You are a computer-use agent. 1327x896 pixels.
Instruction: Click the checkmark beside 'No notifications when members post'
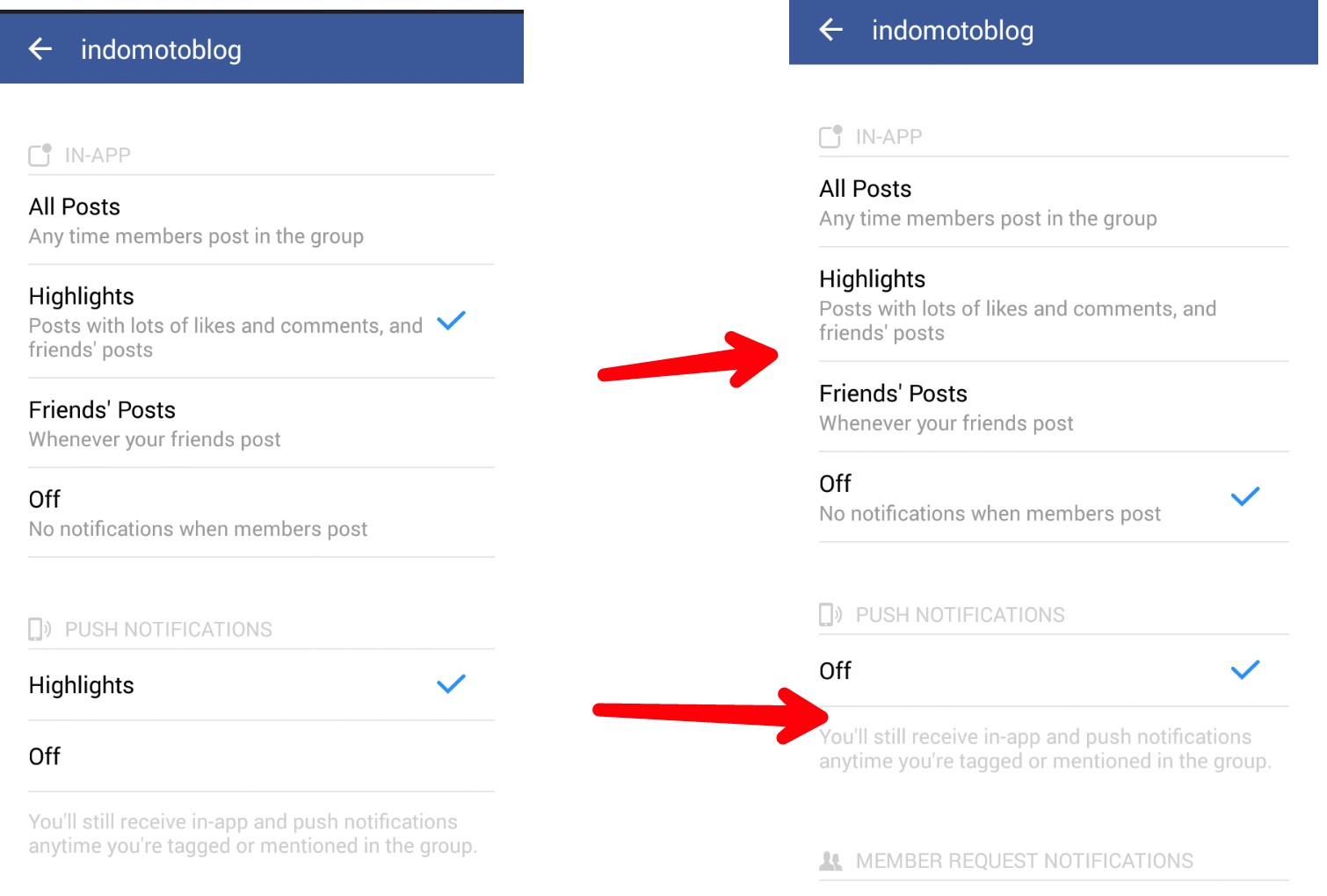coord(1245,496)
